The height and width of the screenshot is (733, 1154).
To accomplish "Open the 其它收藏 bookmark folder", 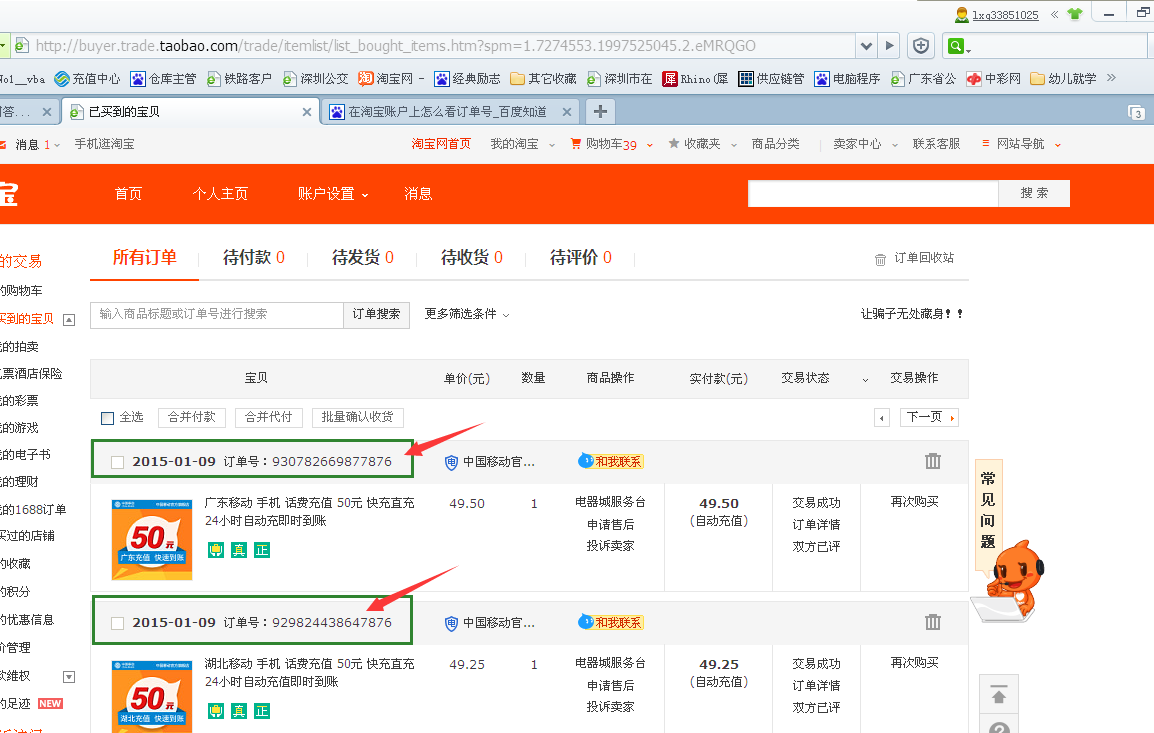I will [x=543, y=79].
